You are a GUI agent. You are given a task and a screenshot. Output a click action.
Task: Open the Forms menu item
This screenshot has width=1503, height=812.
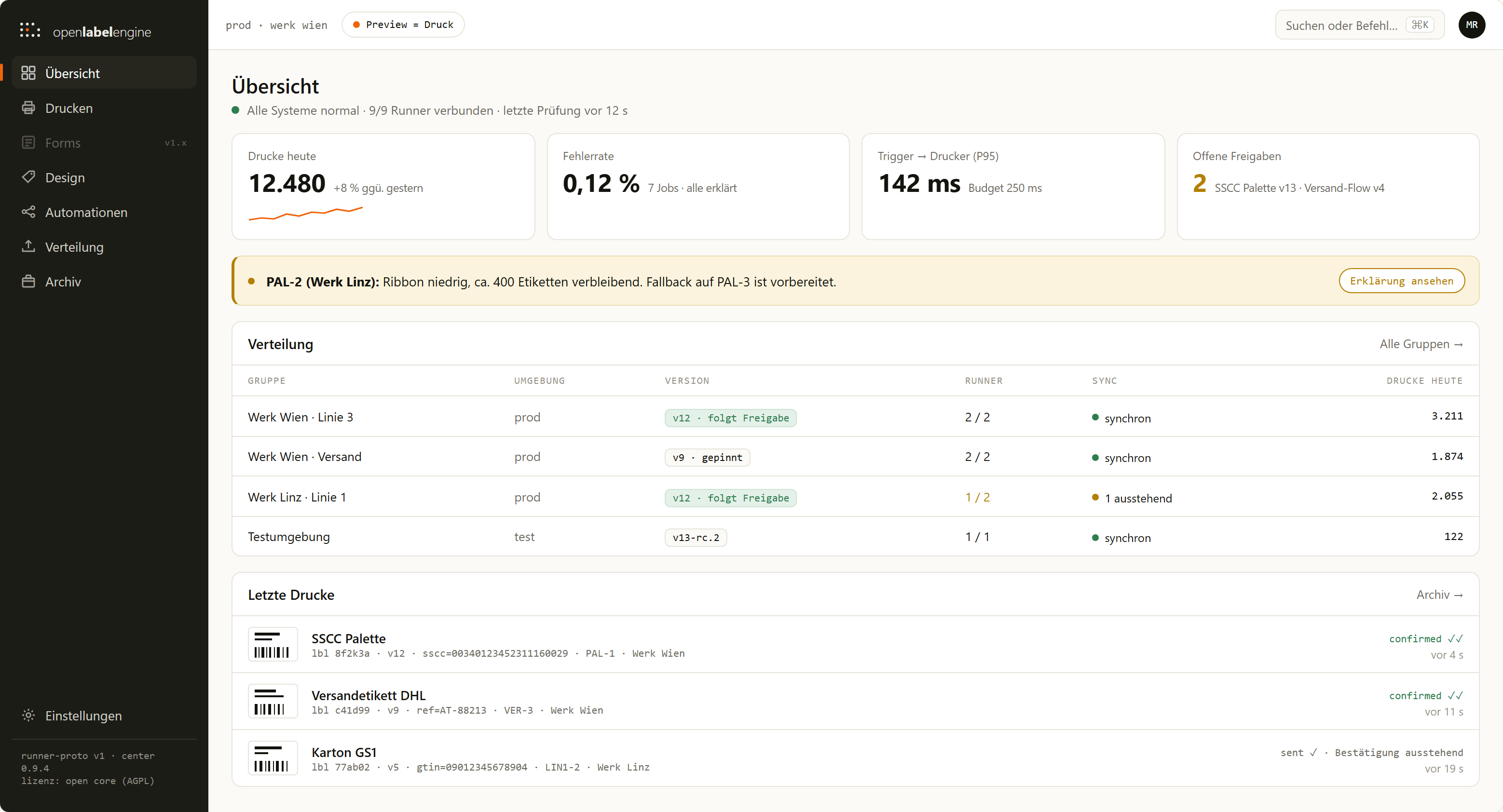point(104,142)
